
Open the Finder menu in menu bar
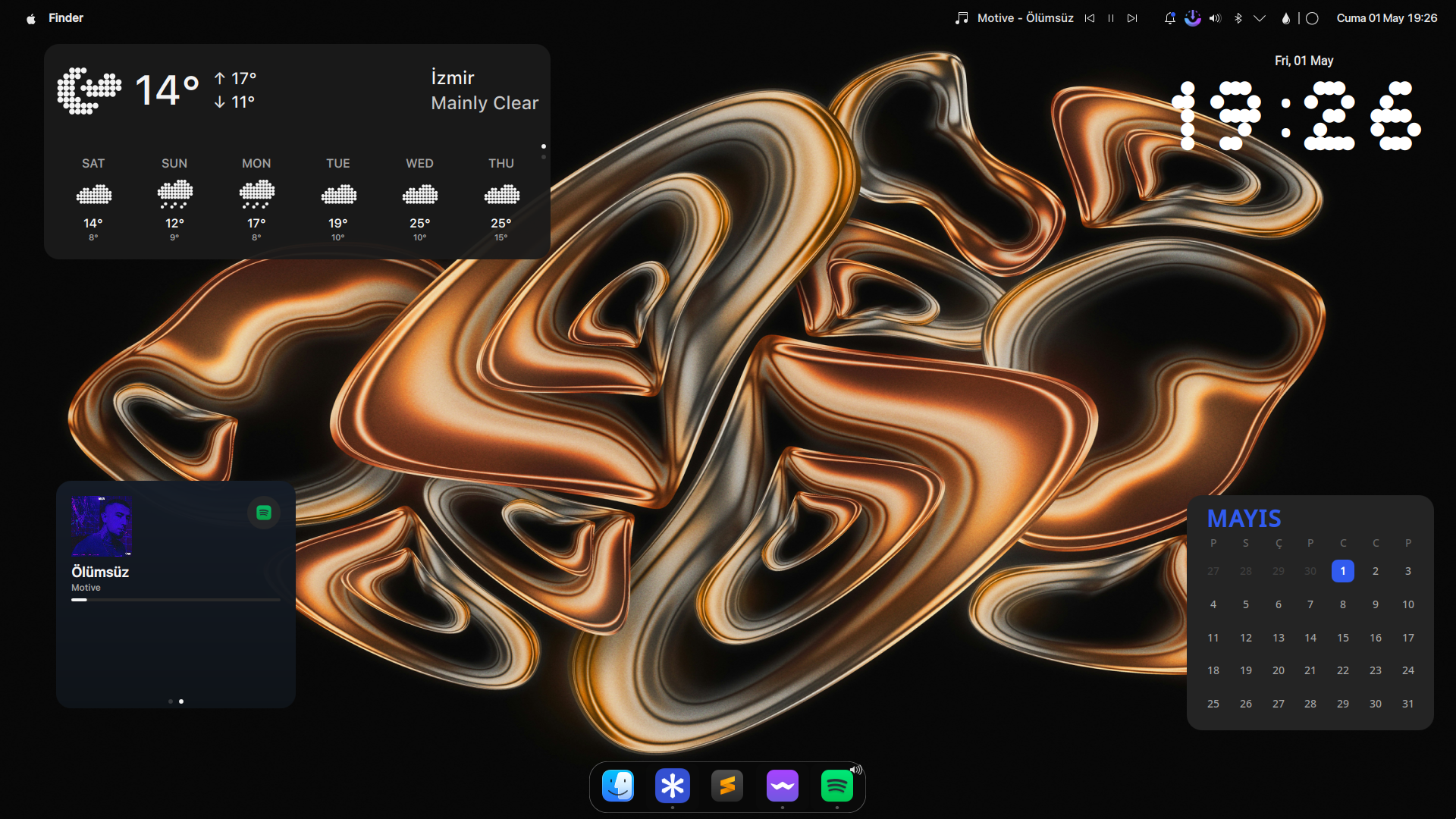[66, 18]
